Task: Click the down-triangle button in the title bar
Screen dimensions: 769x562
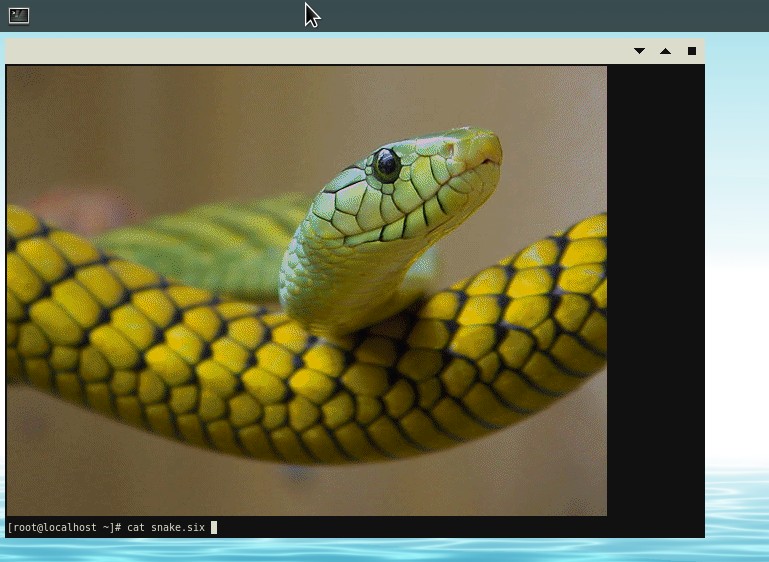Action: tap(639, 51)
